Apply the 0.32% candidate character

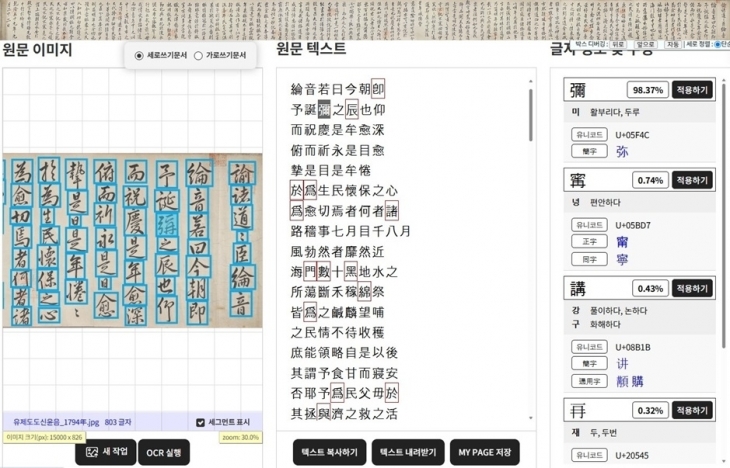pos(692,409)
